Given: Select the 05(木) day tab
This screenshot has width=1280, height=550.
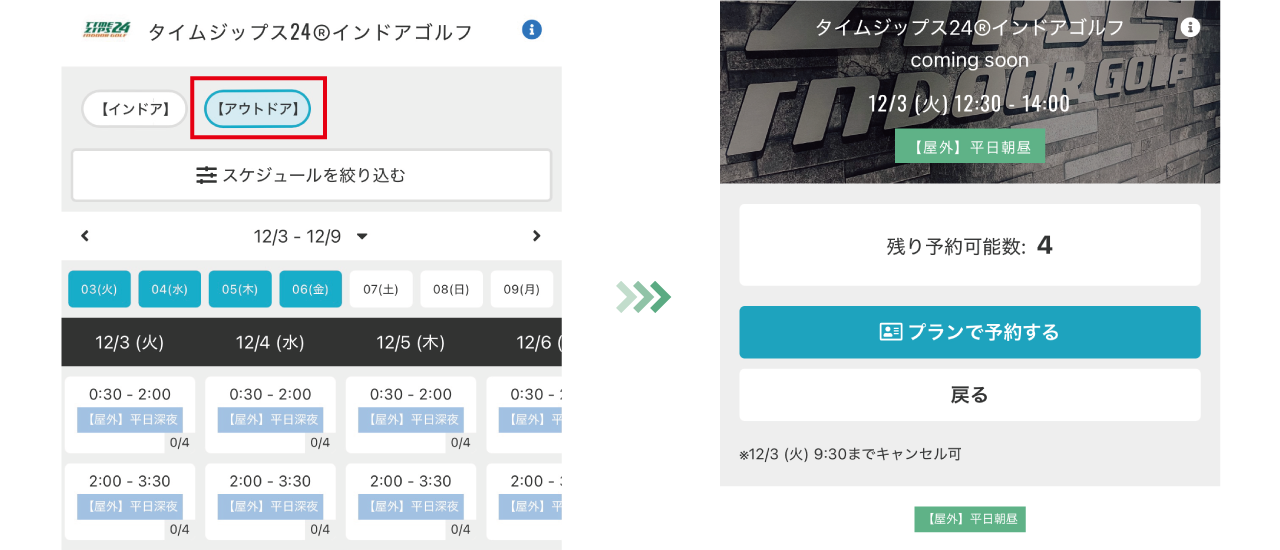Looking at the screenshot, I should 240,289.
